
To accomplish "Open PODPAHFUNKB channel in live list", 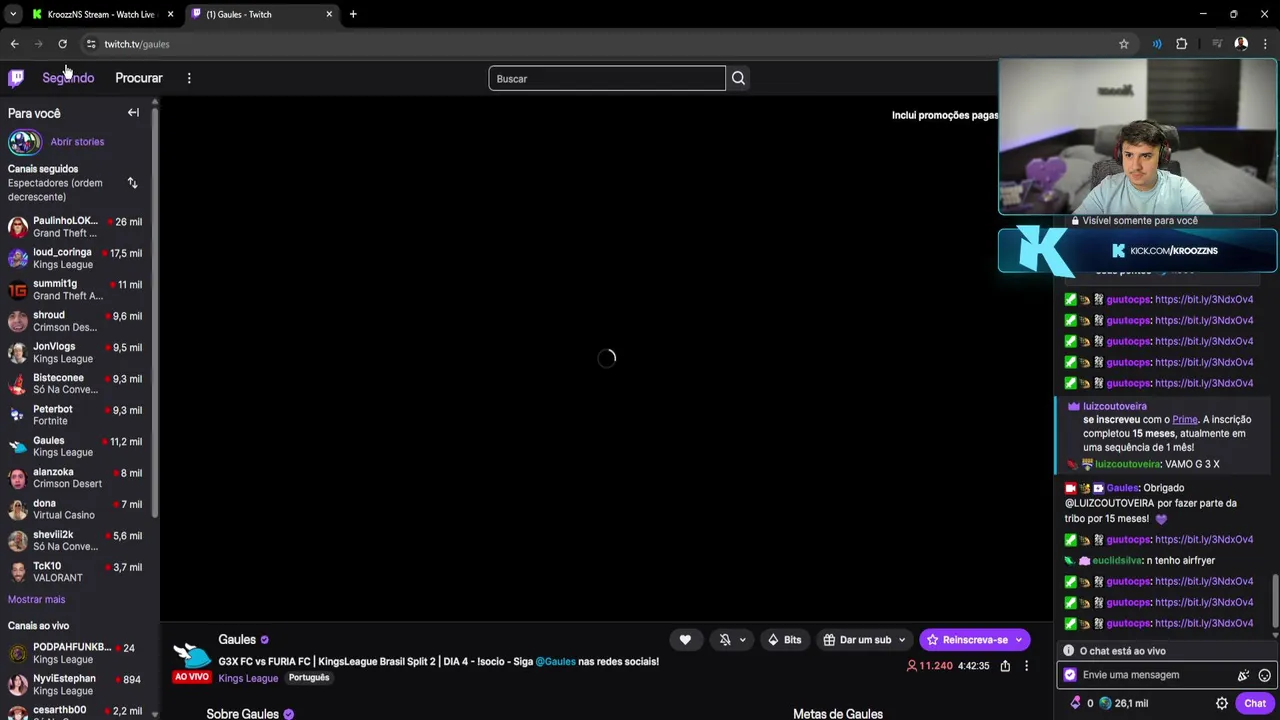I will point(78,653).
